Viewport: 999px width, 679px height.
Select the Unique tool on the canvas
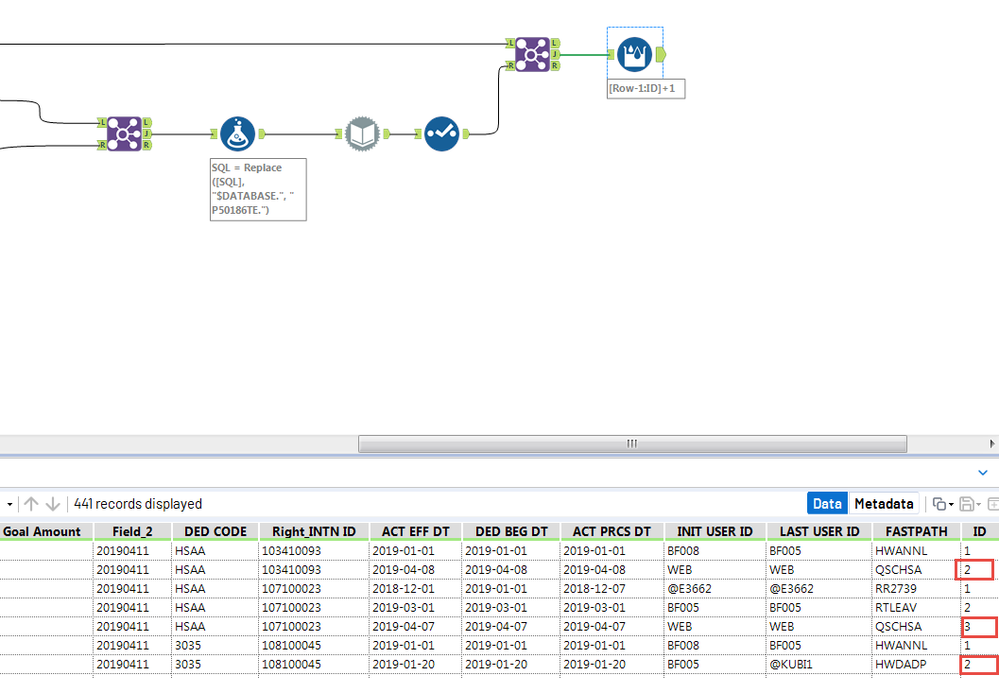point(440,133)
